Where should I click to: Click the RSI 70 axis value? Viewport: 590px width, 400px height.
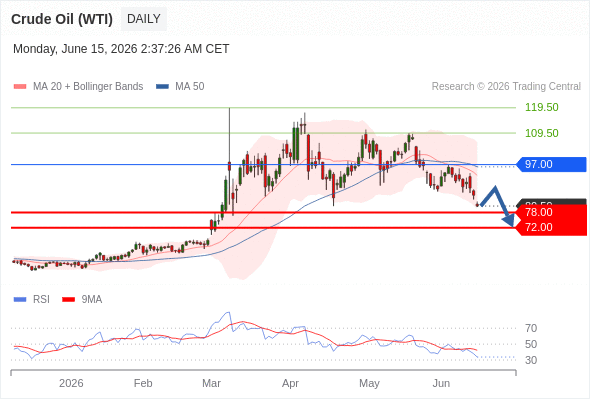coord(531,329)
